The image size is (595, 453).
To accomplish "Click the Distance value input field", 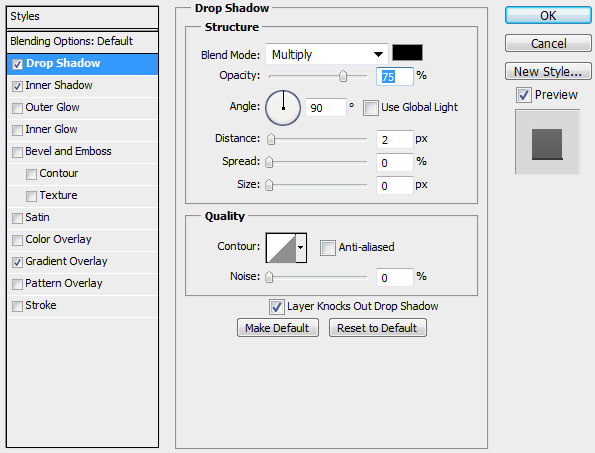I will click(x=394, y=140).
